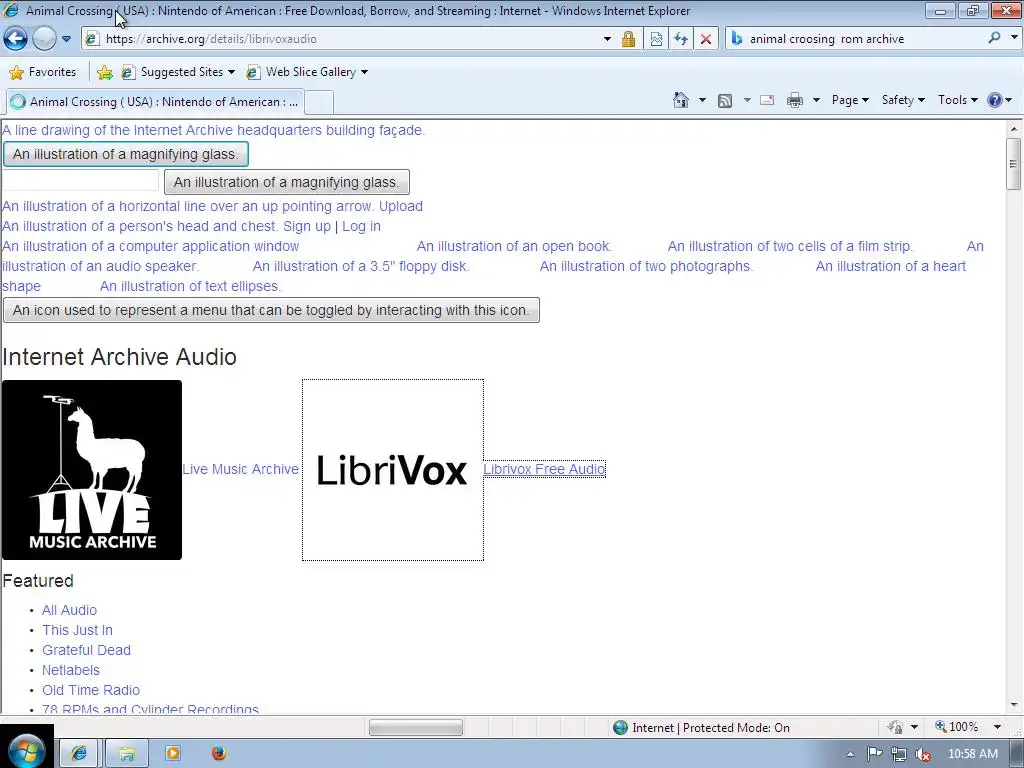Viewport: 1024px width, 768px height.
Task: Click the RSS feeds icon
Action: (725, 101)
